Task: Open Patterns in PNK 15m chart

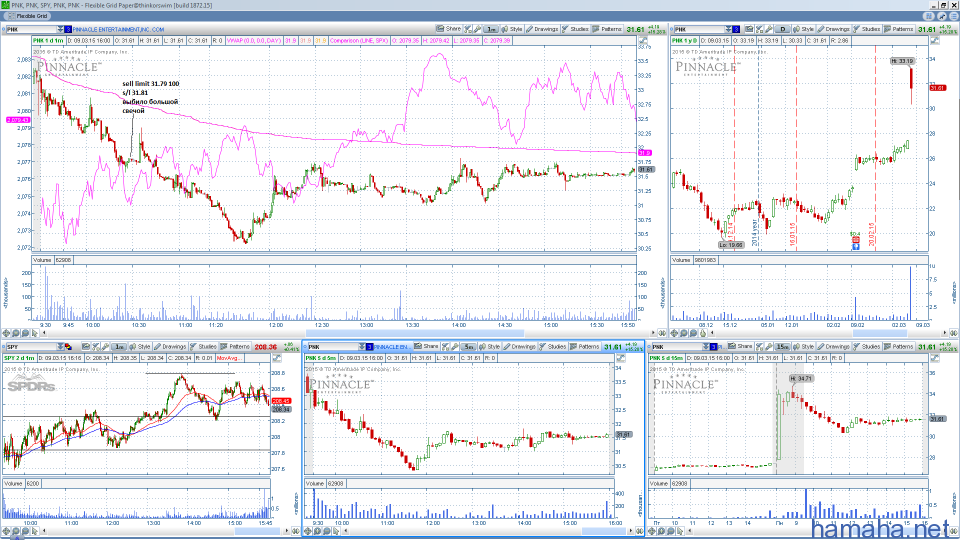Action: click(x=899, y=347)
